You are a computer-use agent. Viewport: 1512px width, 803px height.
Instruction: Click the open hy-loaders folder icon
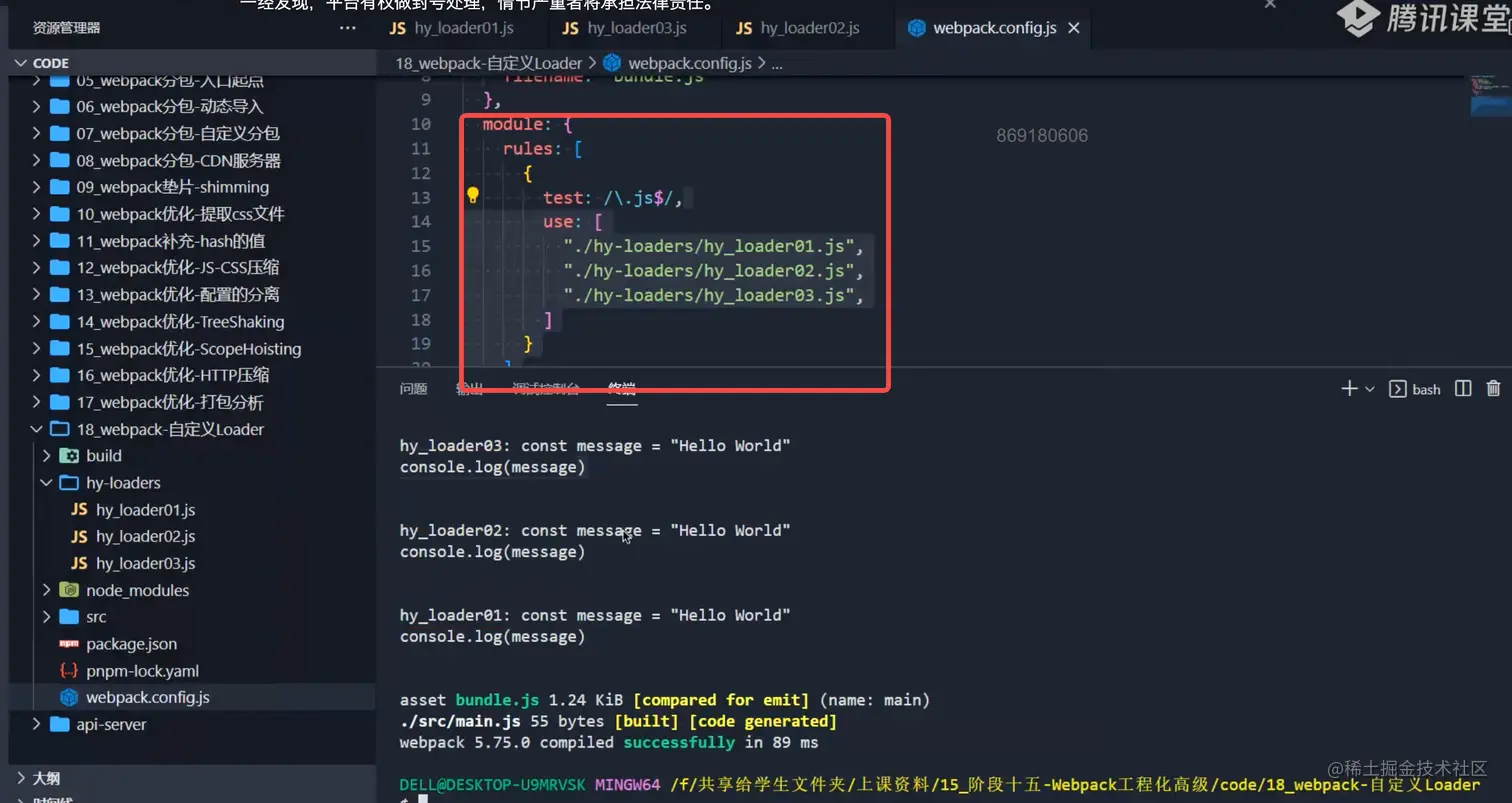click(69, 483)
